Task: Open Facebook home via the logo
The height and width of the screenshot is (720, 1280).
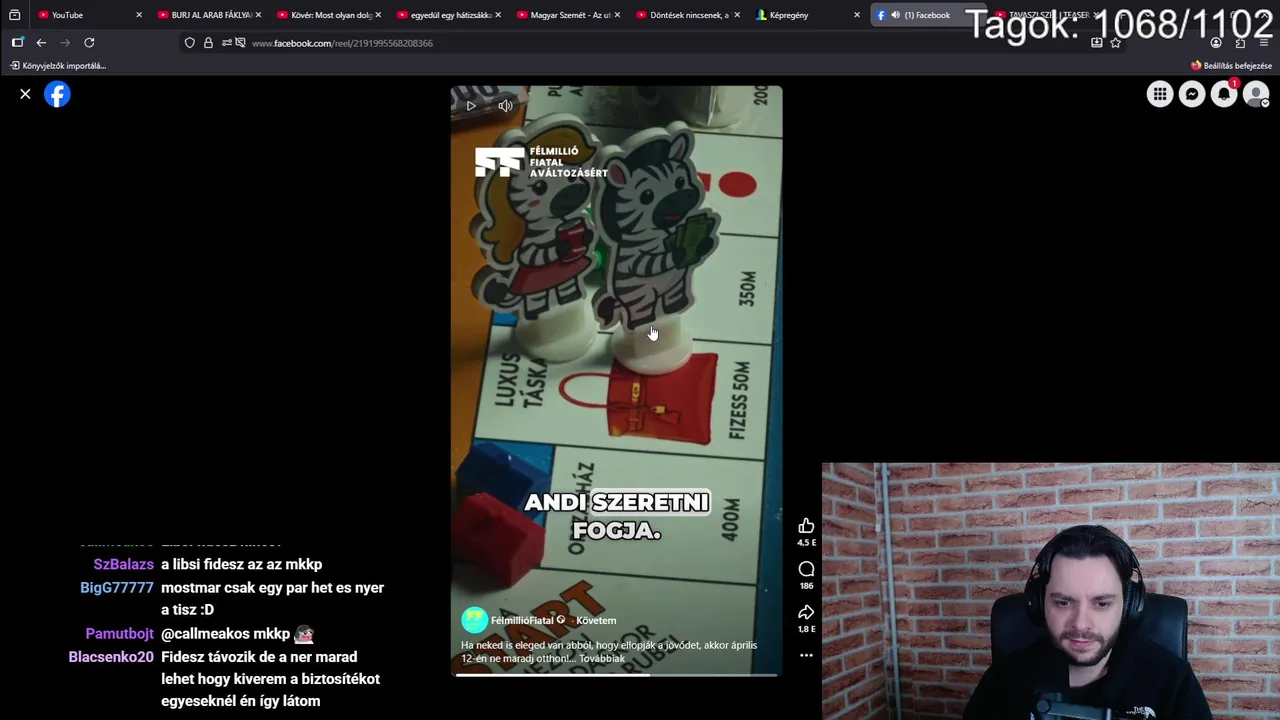Action: (57, 94)
